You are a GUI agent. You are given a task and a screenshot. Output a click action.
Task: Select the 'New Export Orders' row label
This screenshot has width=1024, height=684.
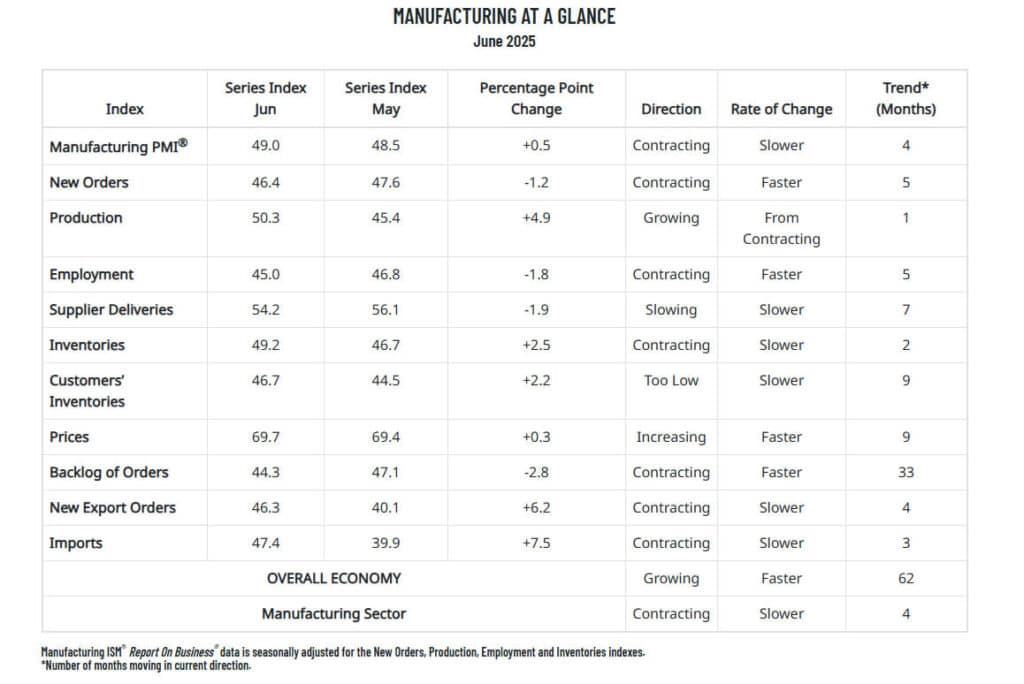pyautogui.click(x=112, y=508)
